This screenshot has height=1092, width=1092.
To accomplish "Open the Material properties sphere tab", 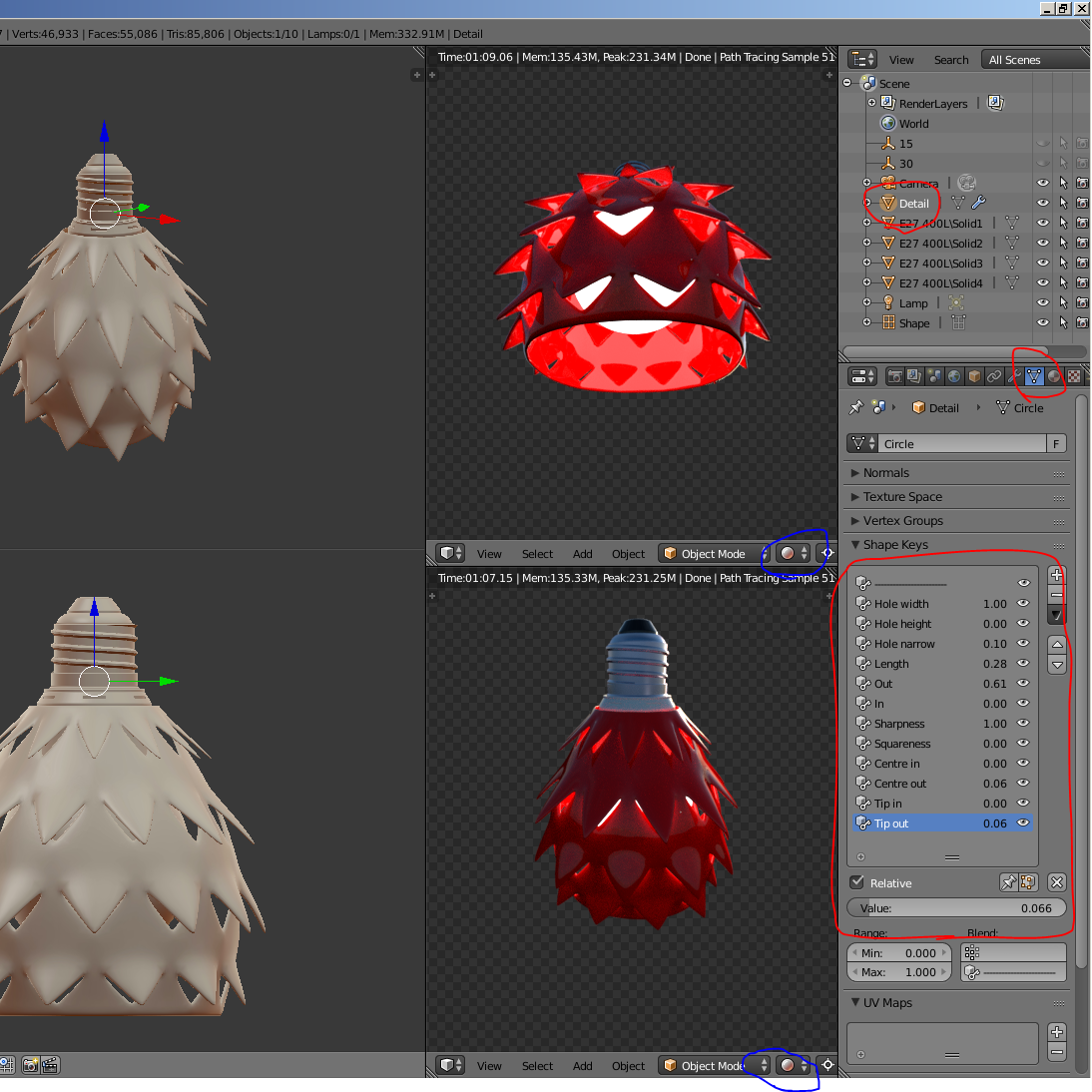I will 1054,376.
